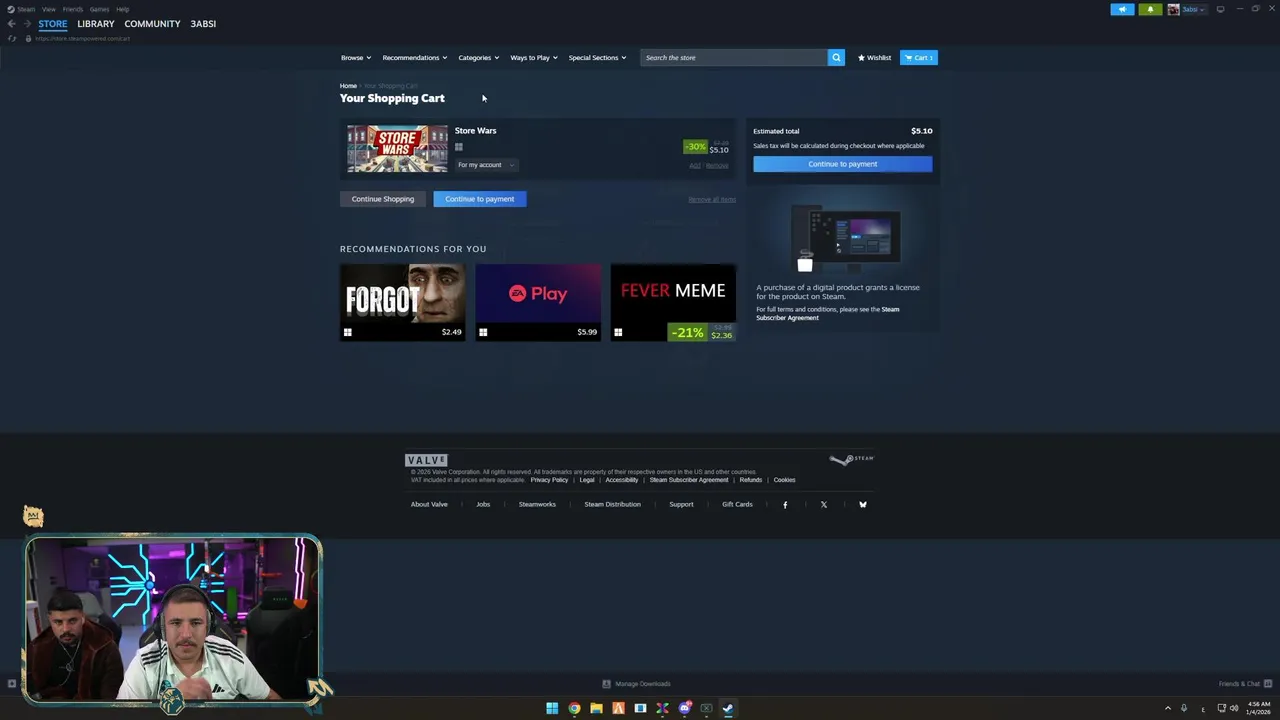Click the Add link for Store Wars
1280x720 pixels.
point(695,165)
